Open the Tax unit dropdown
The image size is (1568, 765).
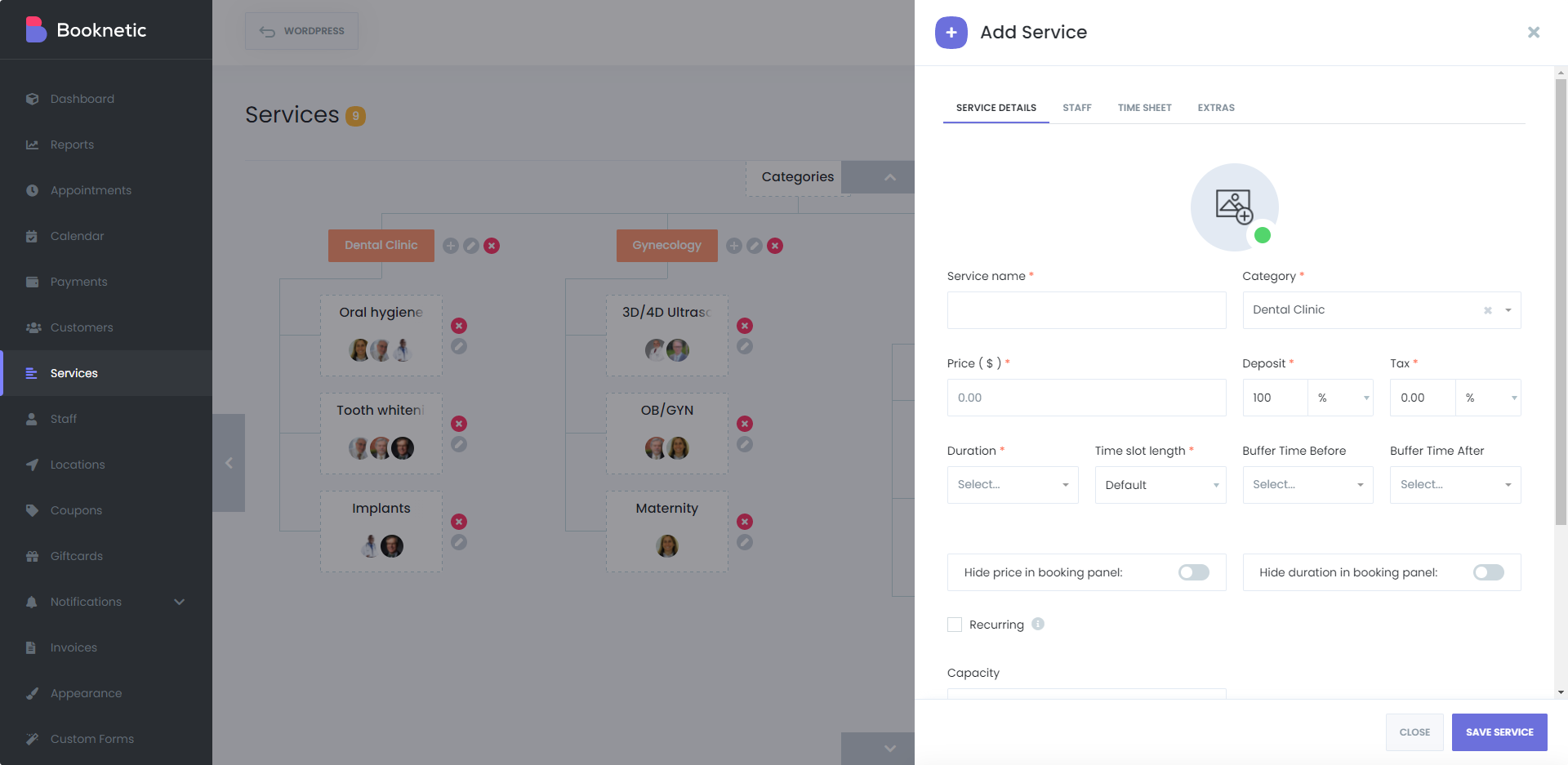click(x=1489, y=398)
